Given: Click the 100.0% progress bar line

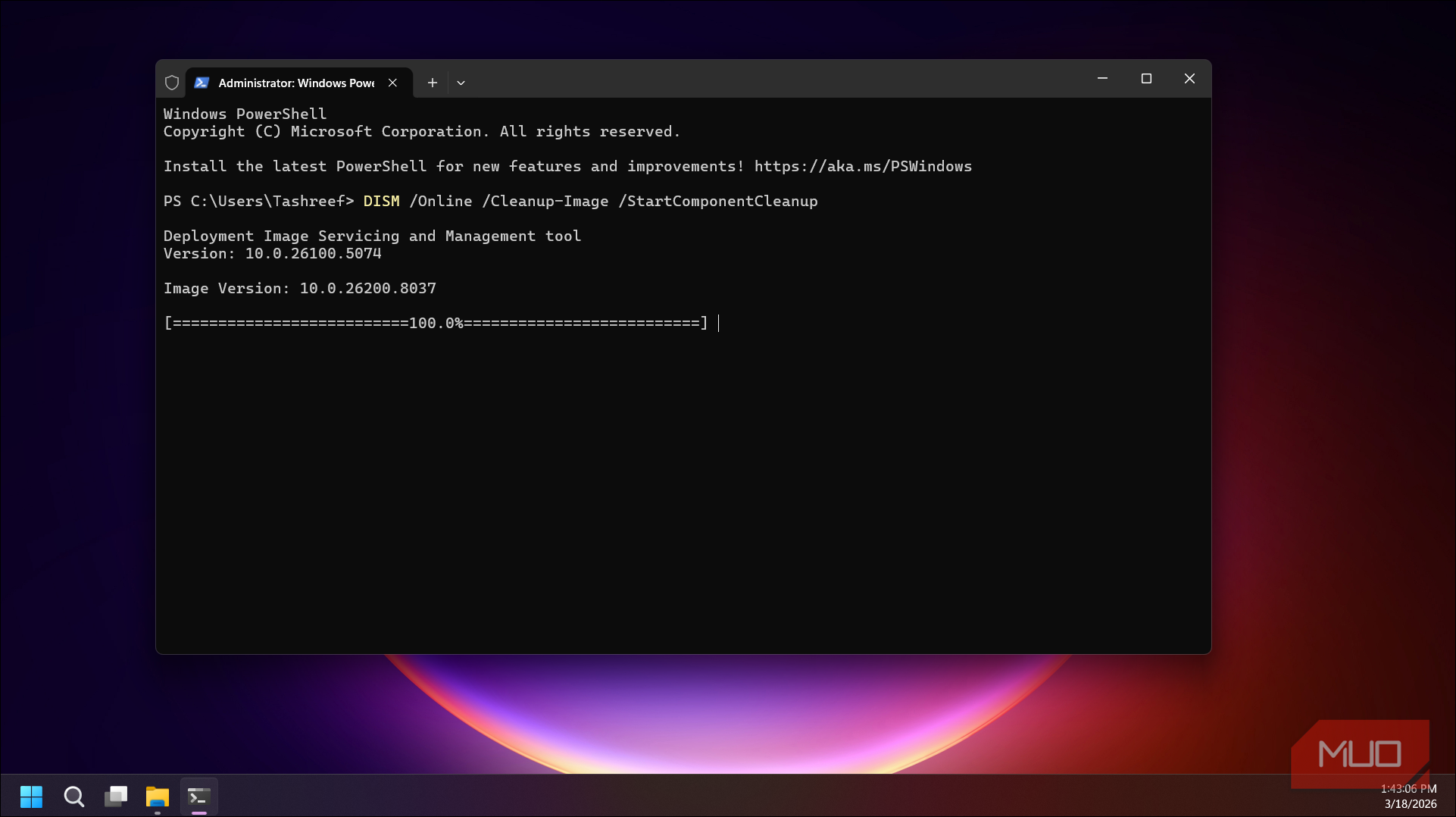Looking at the screenshot, I should click(436, 323).
